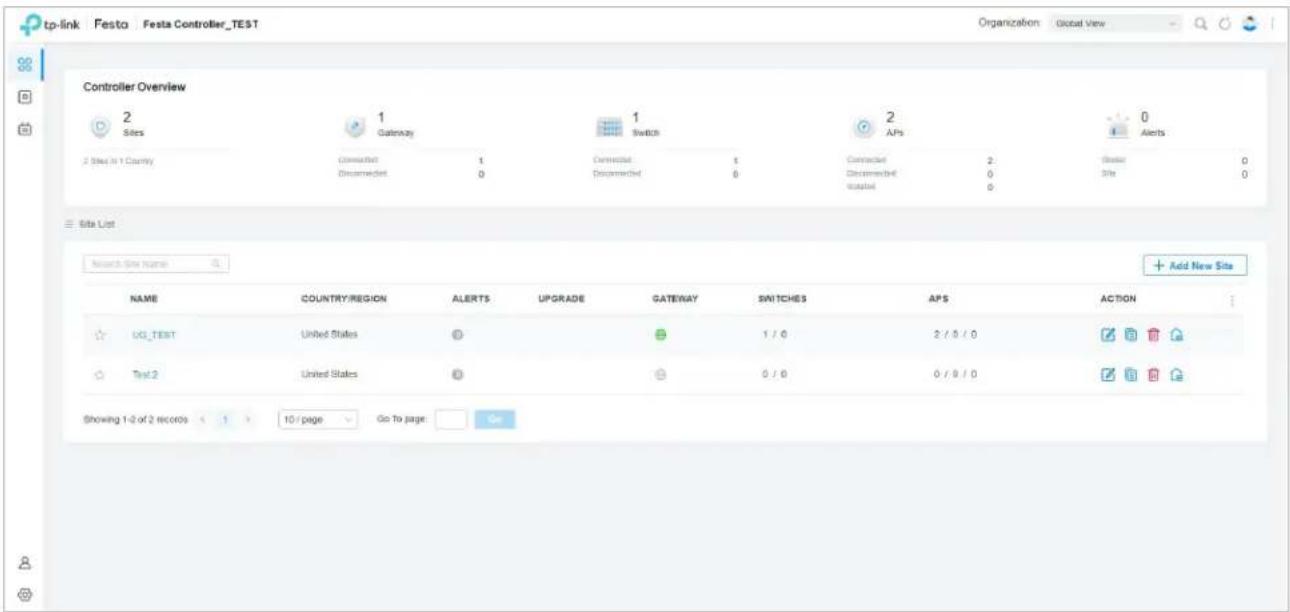Click Add New Site button
Screen dimensions: 1290x612
(1195, 264)
